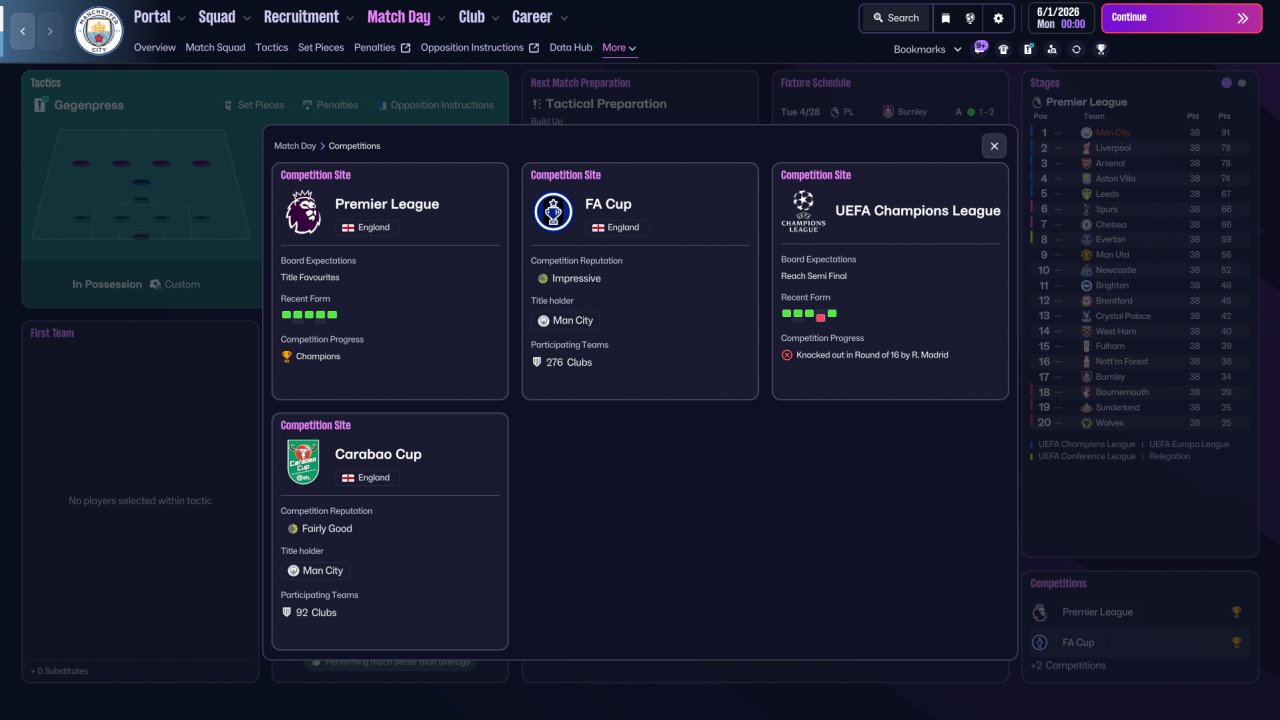Open the settings gear icon

(x=998, y=18)
